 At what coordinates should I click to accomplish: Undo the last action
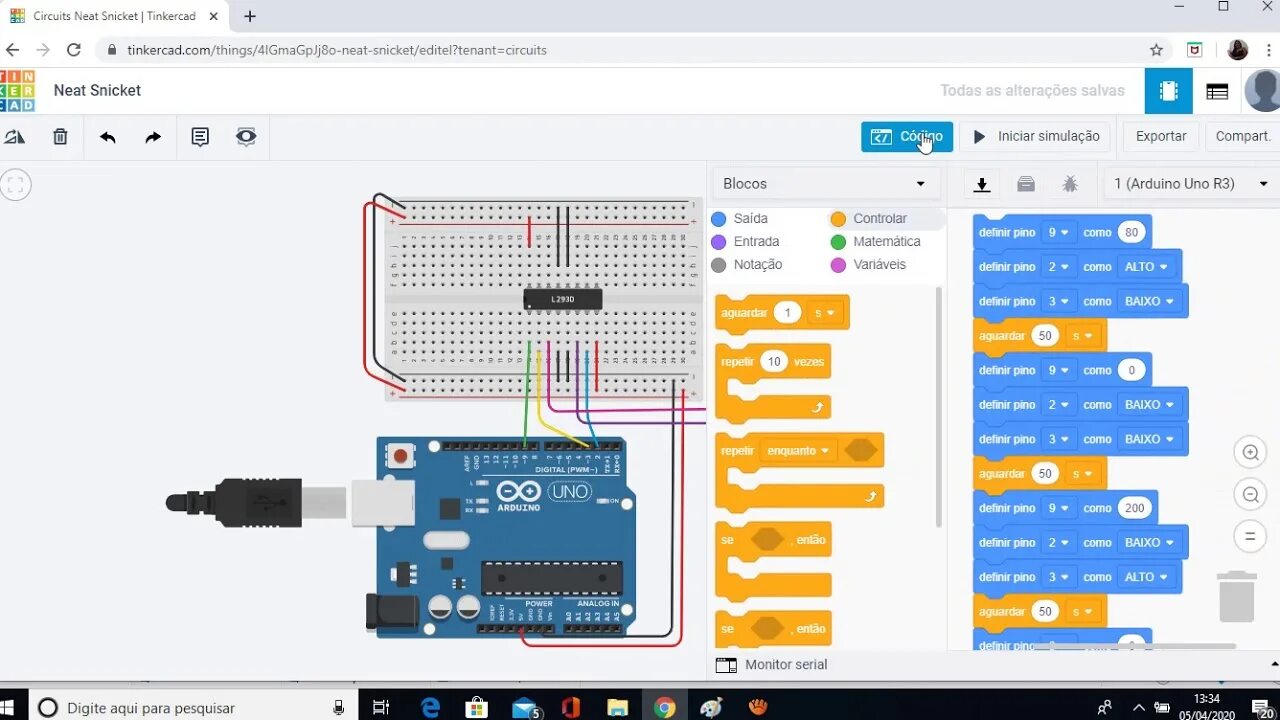(108, 137)
